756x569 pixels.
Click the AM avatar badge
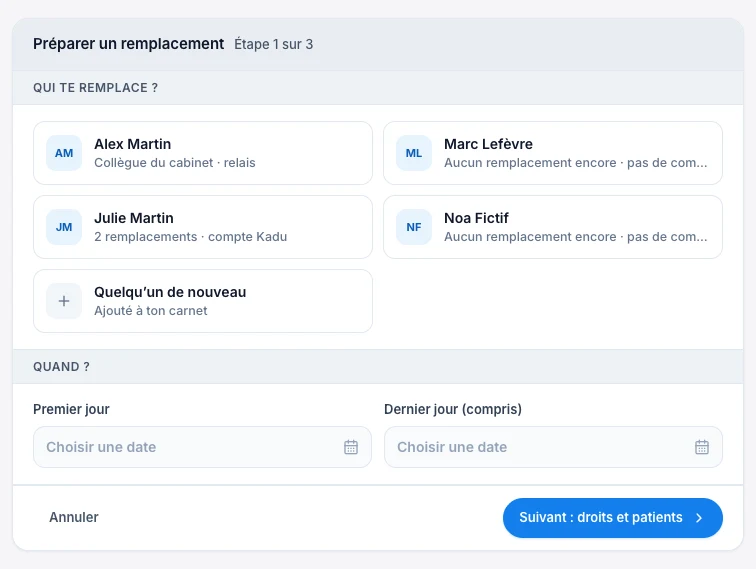point(64,153)
